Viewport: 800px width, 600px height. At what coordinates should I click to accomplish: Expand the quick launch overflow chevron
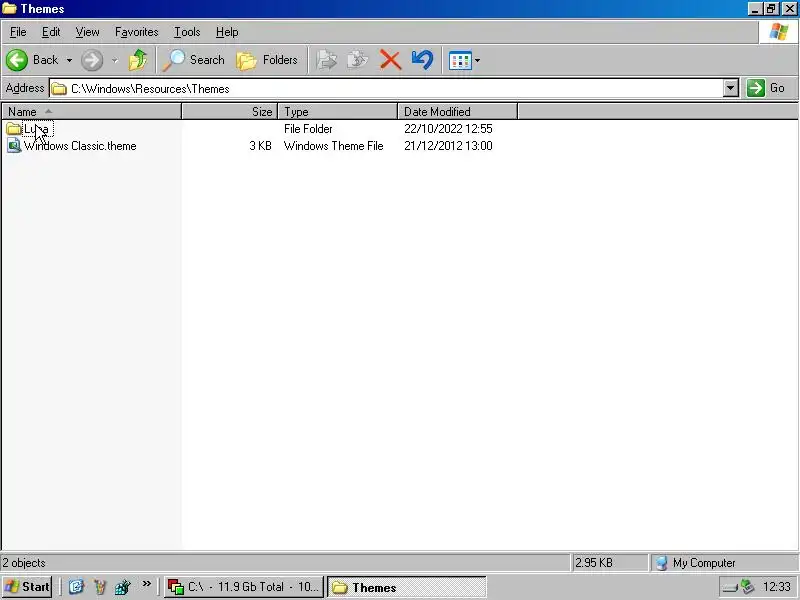[147, 584]
